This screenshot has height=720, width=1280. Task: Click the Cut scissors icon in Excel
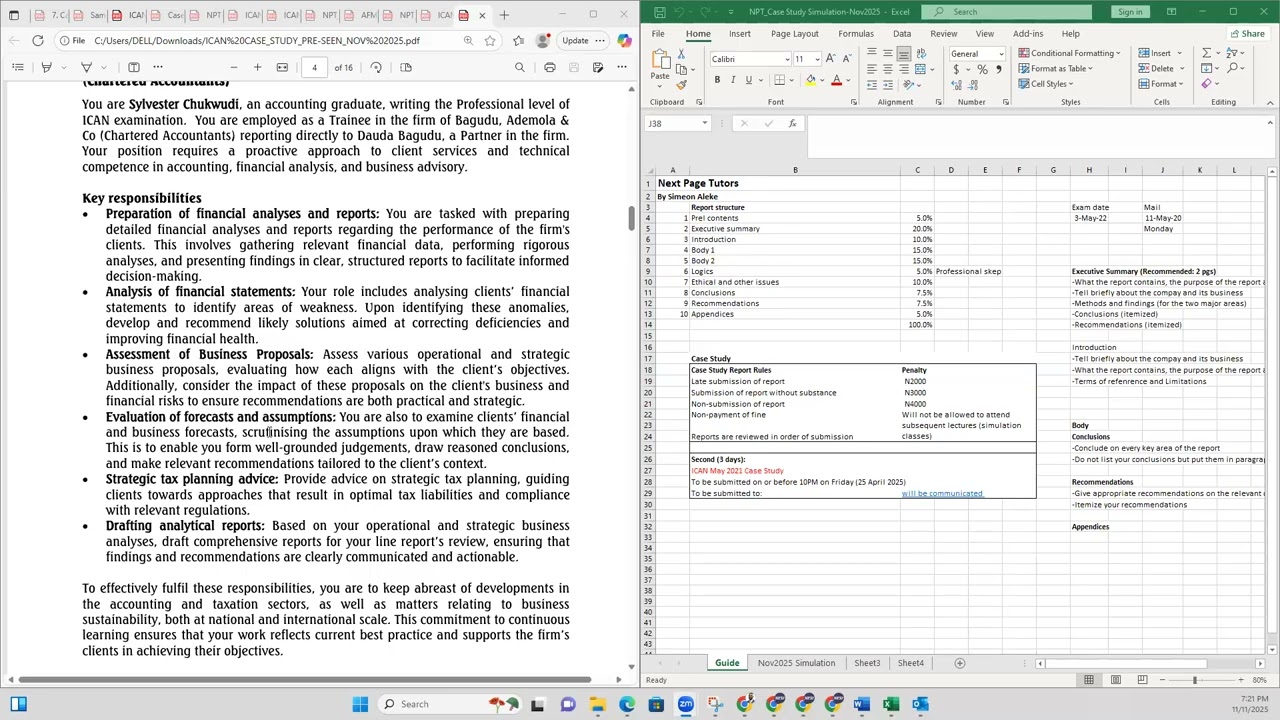point(681,53)
